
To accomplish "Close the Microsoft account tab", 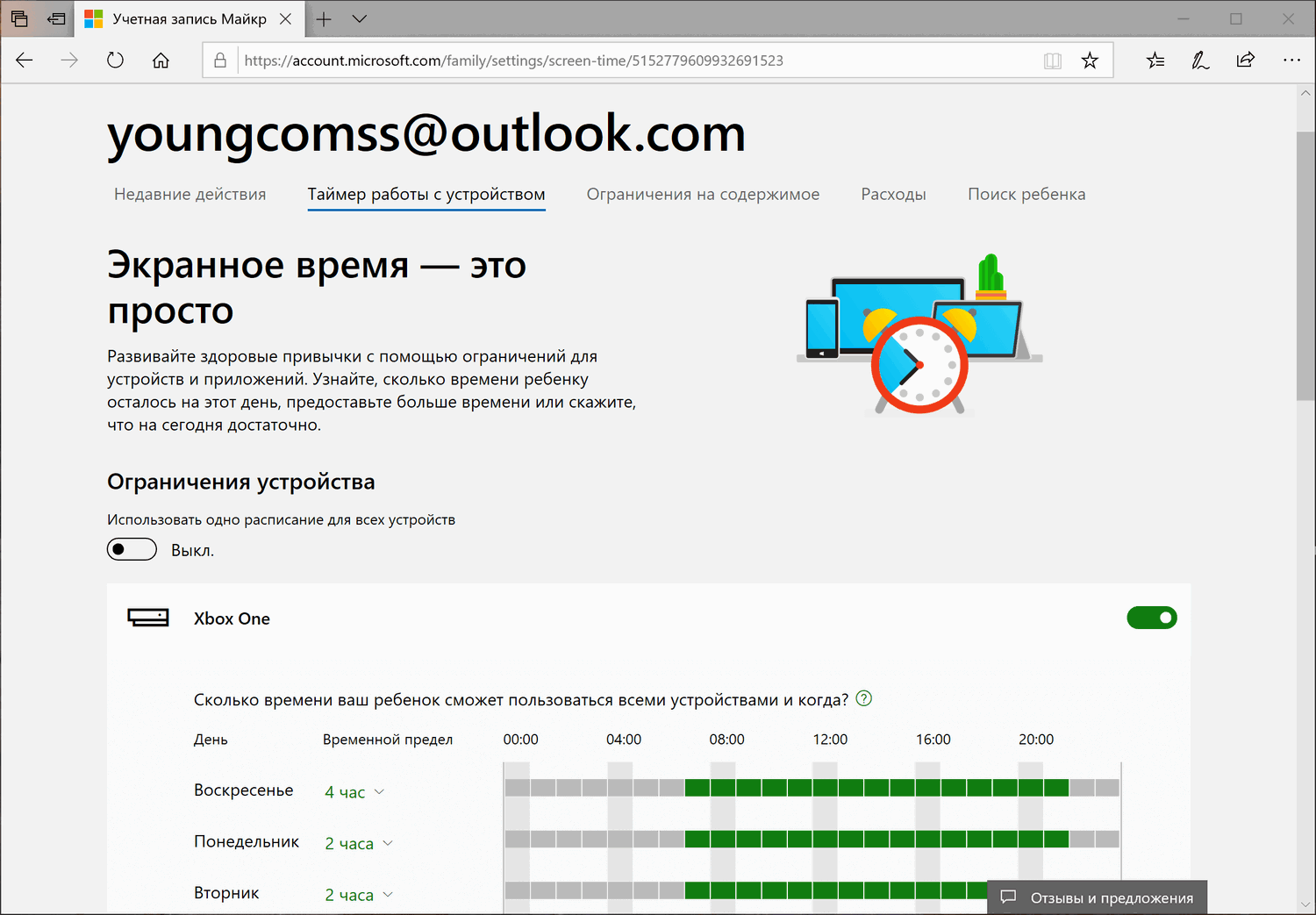I will coord(286,18).
